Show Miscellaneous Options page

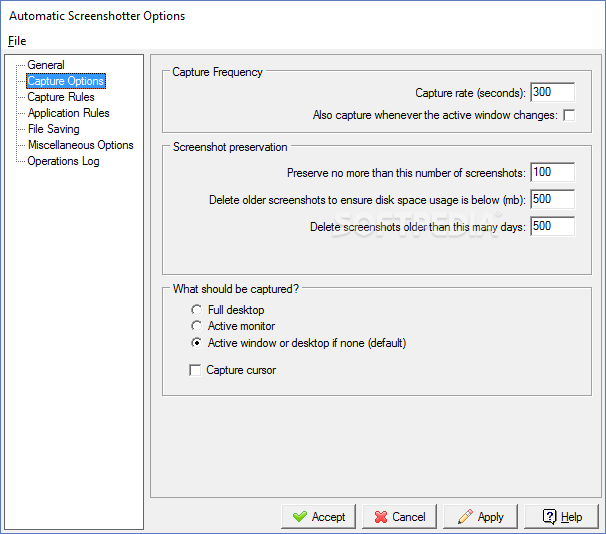(80, 145)
